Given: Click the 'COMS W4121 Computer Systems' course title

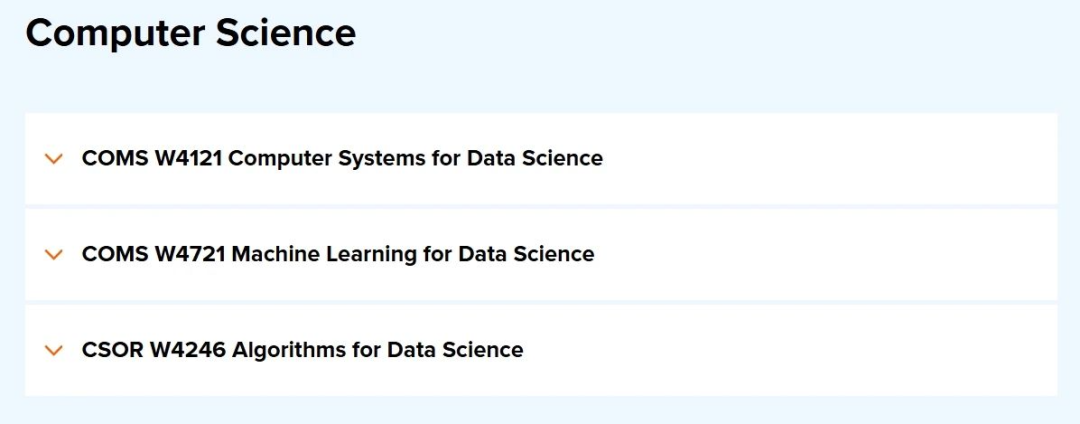Looking at the screenshot, I should coord(342,159).
